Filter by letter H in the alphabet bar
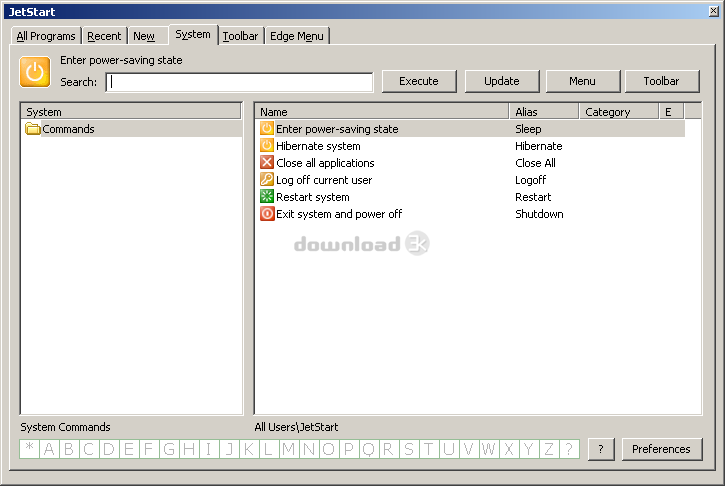The width and height of the screenshot is (725, 486). point(189,449)
